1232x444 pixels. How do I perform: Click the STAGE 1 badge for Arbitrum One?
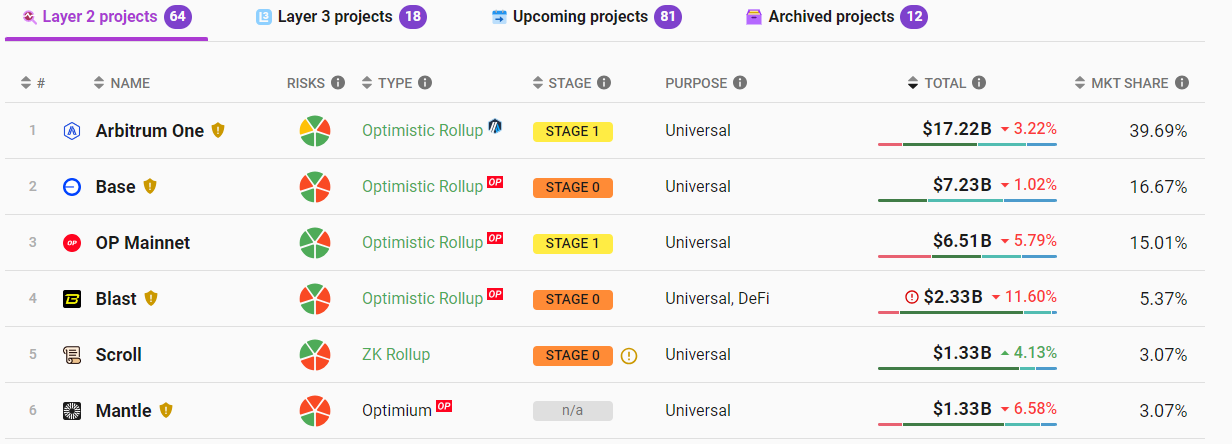pos(572,131)
